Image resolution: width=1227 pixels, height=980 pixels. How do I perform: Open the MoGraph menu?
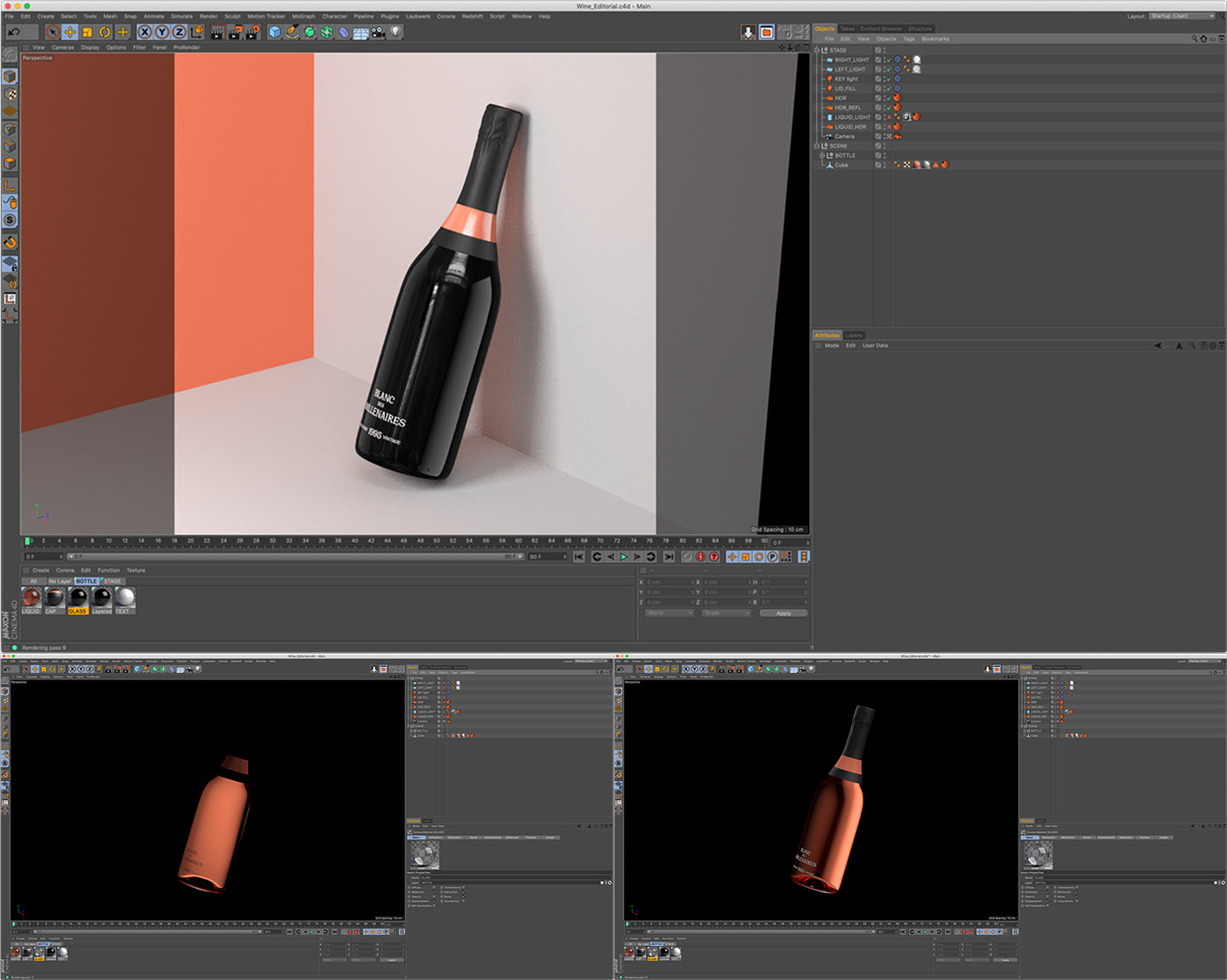303,16
